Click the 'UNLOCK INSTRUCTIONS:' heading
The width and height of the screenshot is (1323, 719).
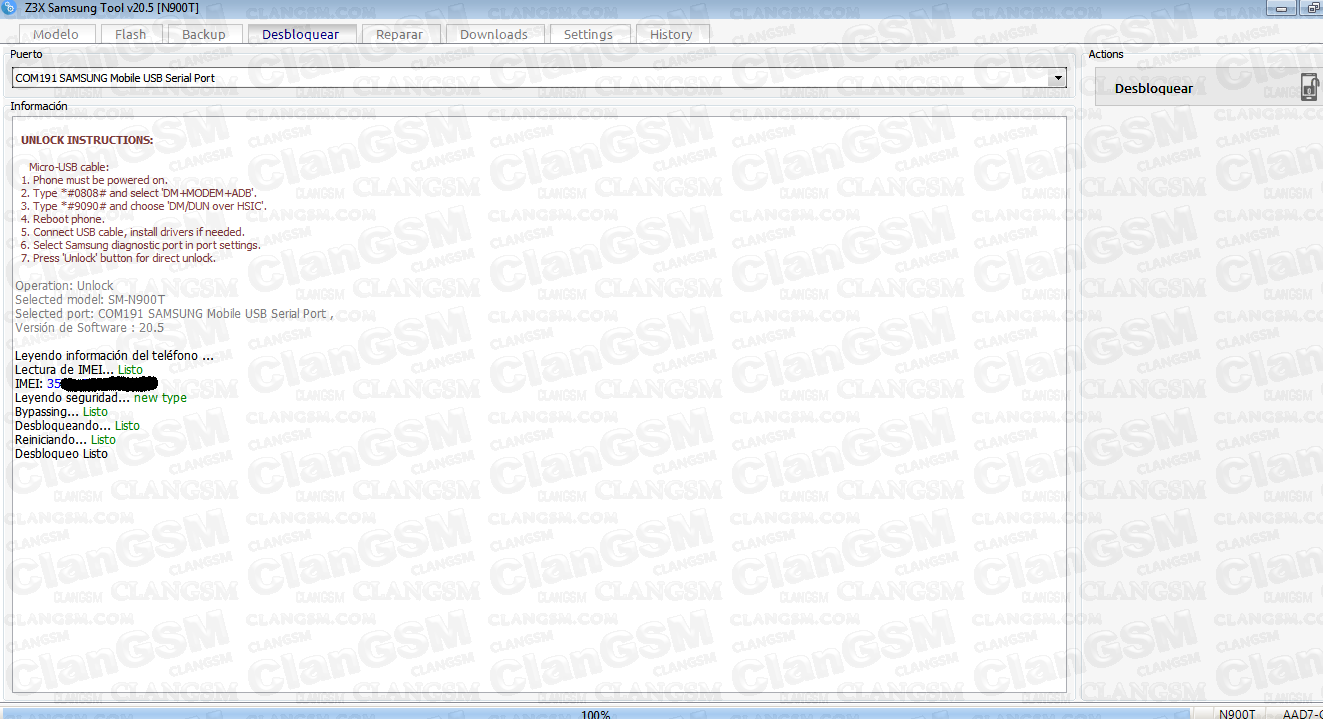[87, 140]
